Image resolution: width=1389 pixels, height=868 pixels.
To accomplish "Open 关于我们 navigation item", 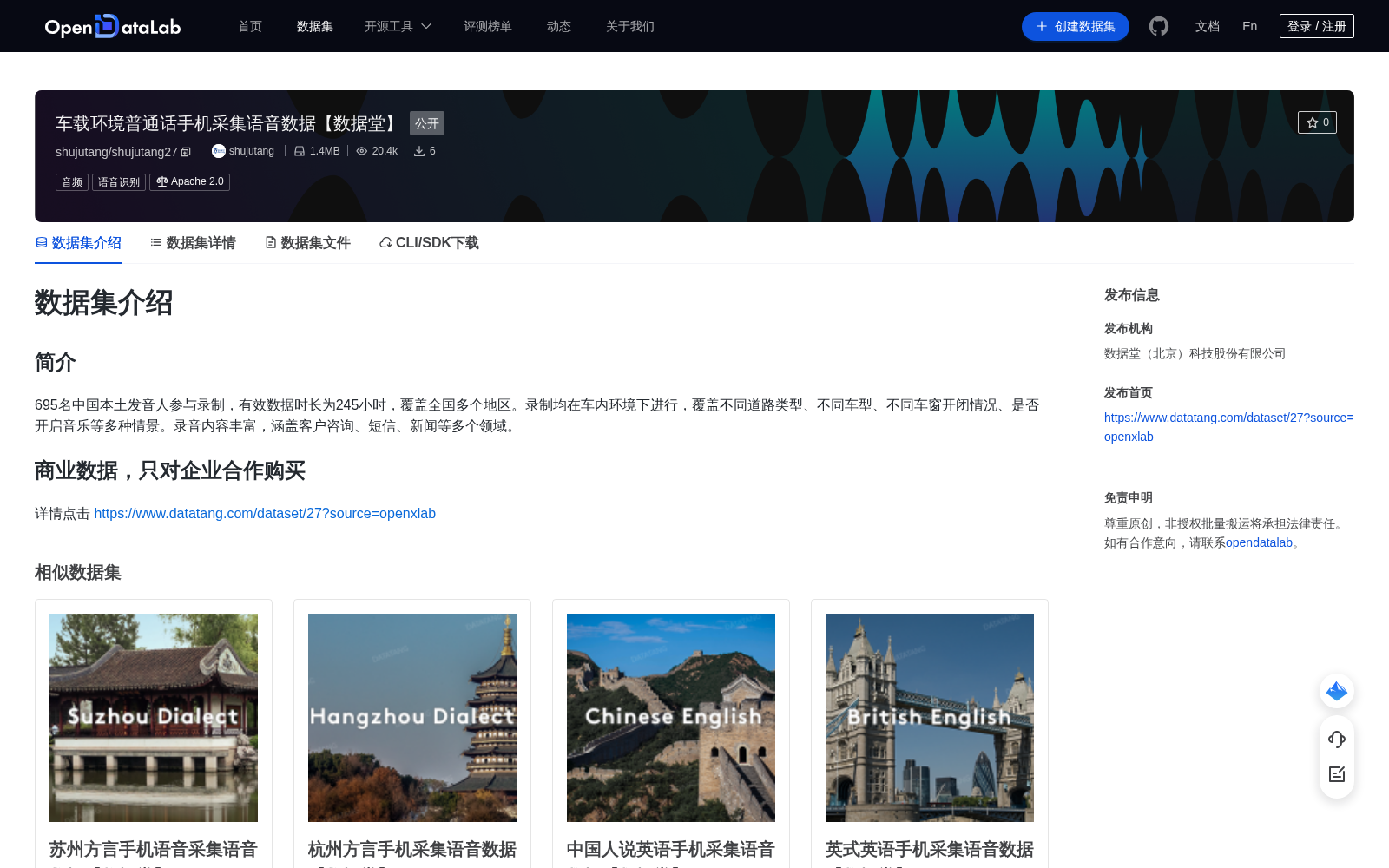I will [630, 26].
